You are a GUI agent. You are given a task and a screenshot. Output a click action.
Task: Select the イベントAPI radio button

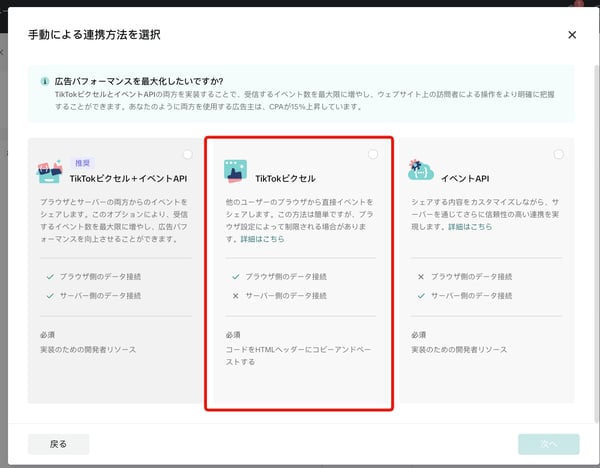[558, 154]
